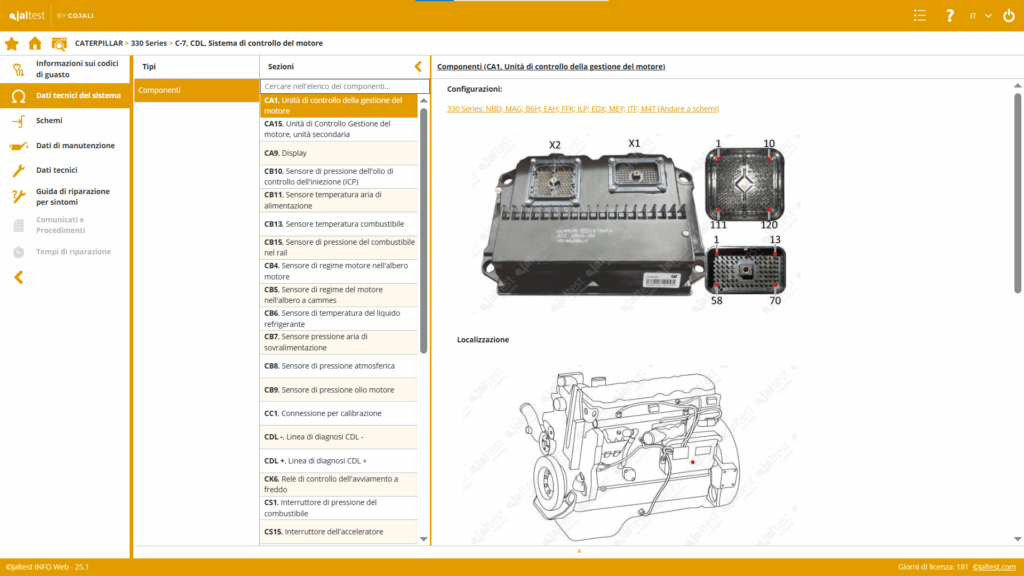
Task: Click the Schemi wiring icon
Action: click(x=18, y=121)
